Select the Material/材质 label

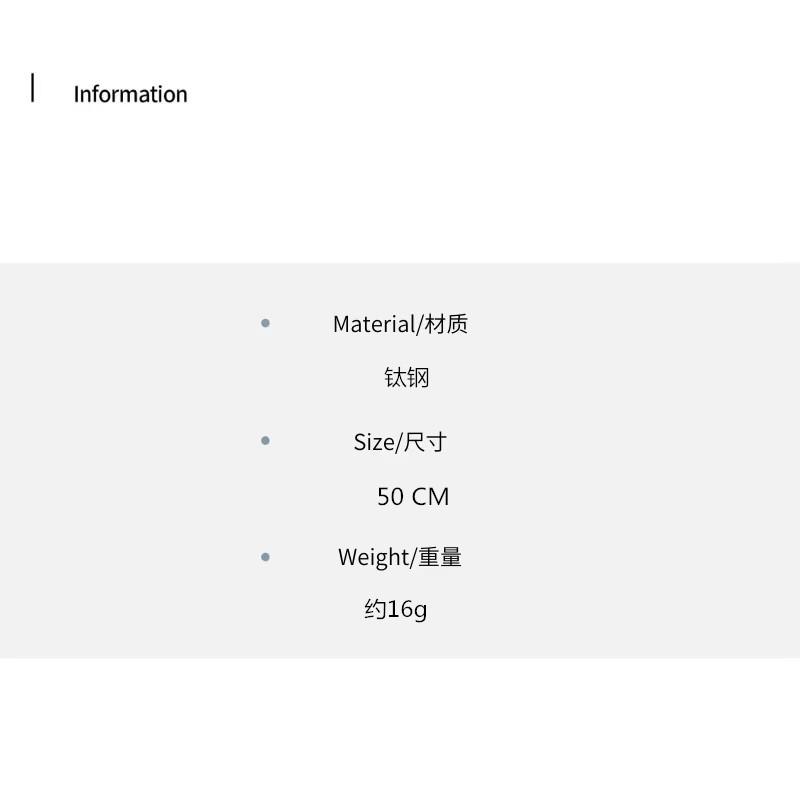click(400, 324)
